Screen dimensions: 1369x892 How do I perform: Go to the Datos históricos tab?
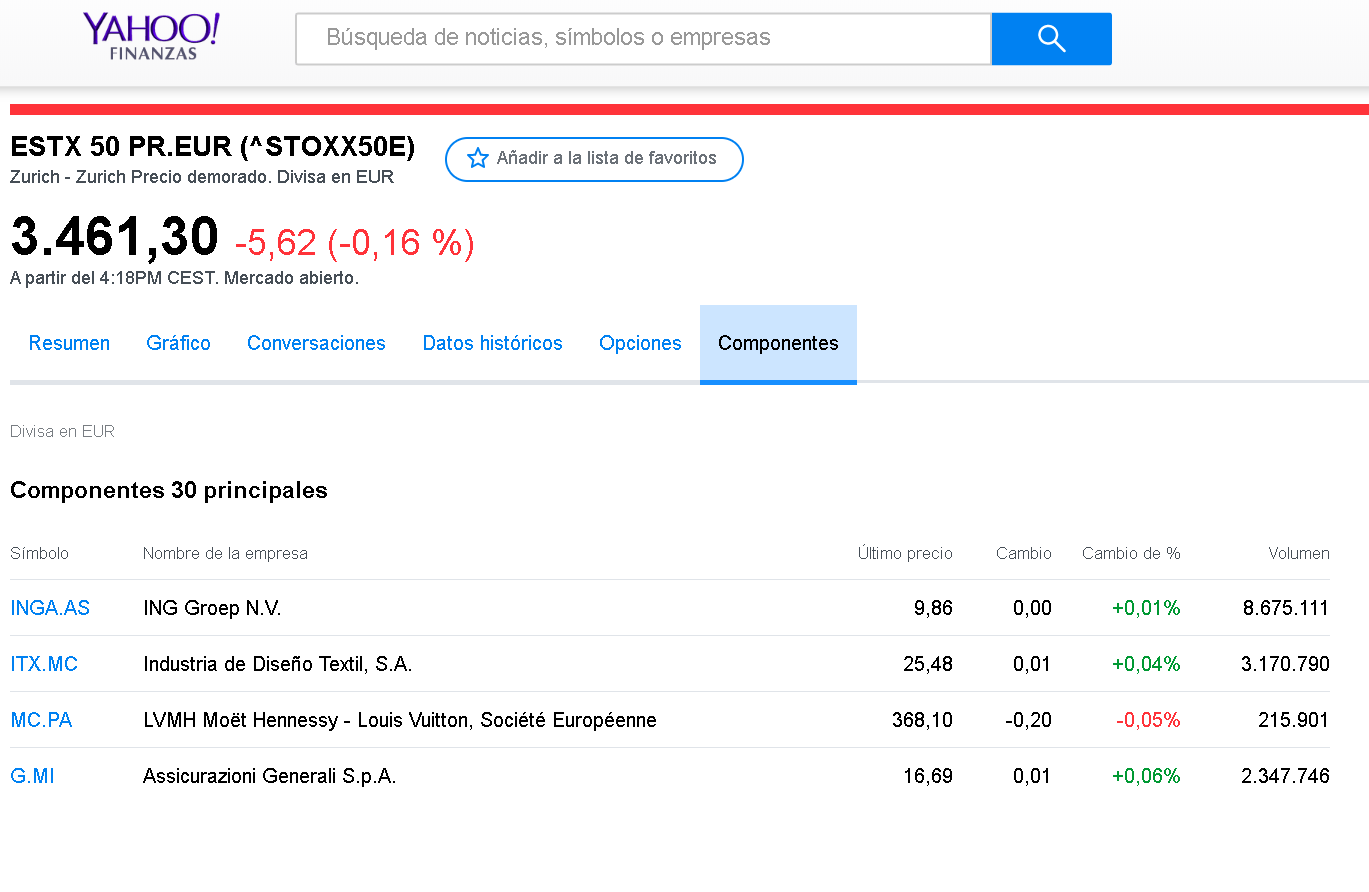492,343
